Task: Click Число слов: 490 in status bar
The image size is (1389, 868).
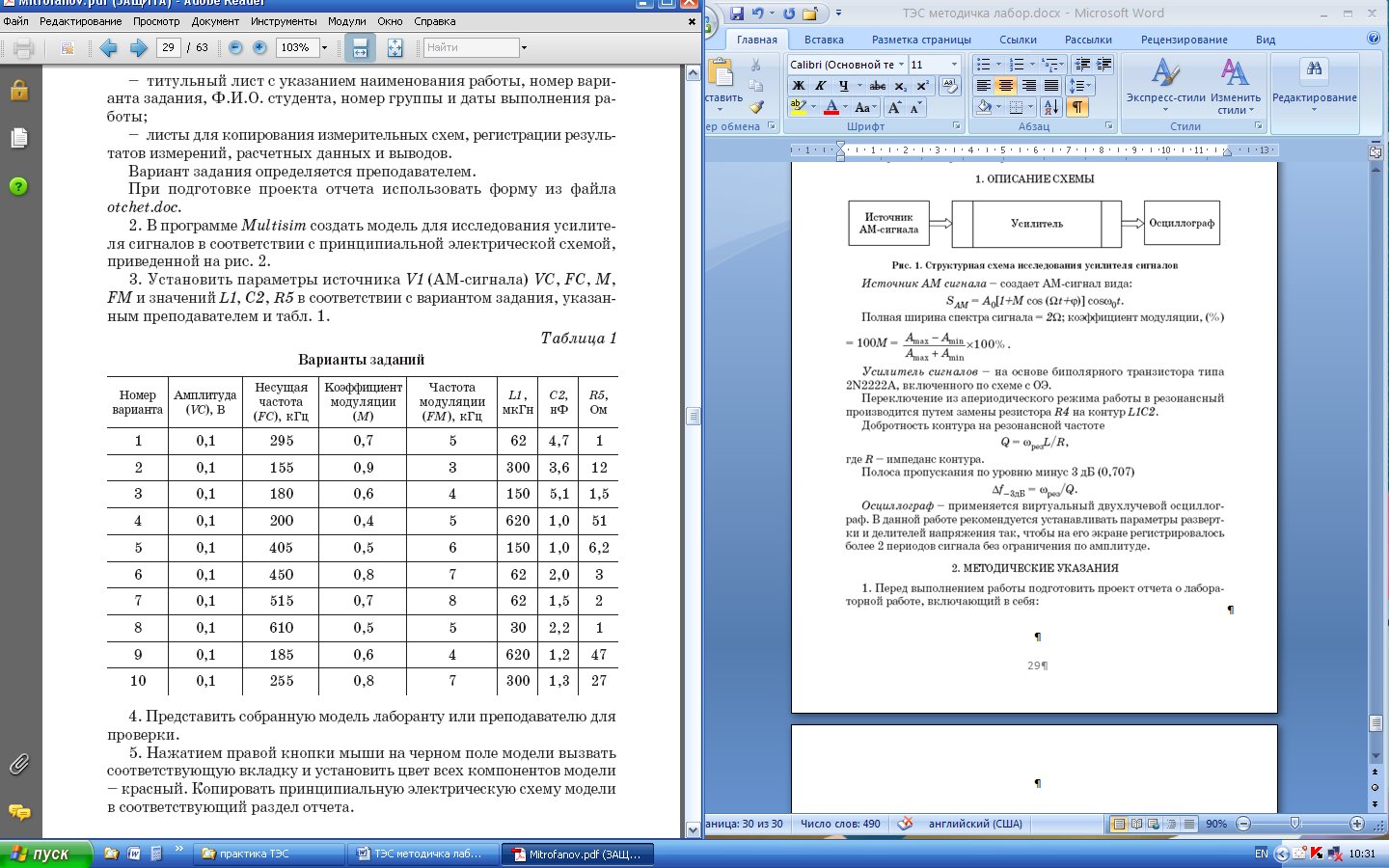Action: 840,824
